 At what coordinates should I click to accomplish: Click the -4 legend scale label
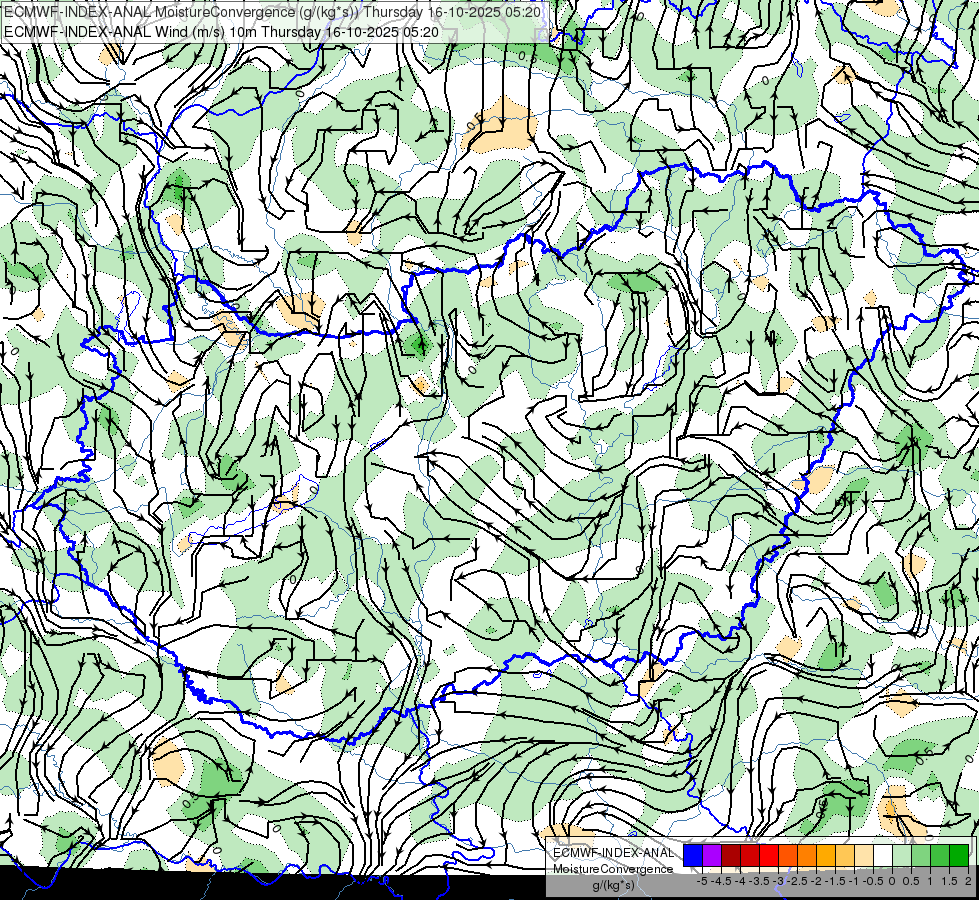coord(740,881)
